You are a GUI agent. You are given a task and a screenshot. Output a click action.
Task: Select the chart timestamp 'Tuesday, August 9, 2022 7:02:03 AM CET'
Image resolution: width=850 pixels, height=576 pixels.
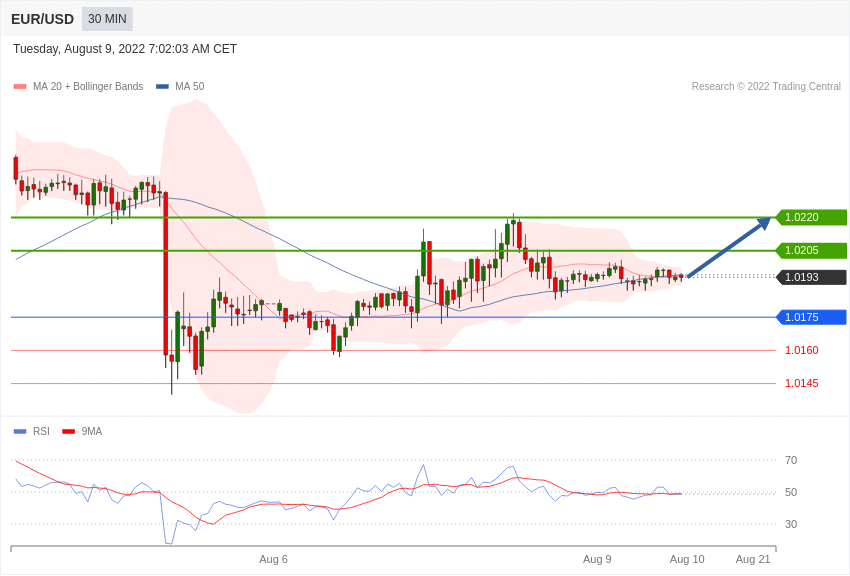[125, 49]
